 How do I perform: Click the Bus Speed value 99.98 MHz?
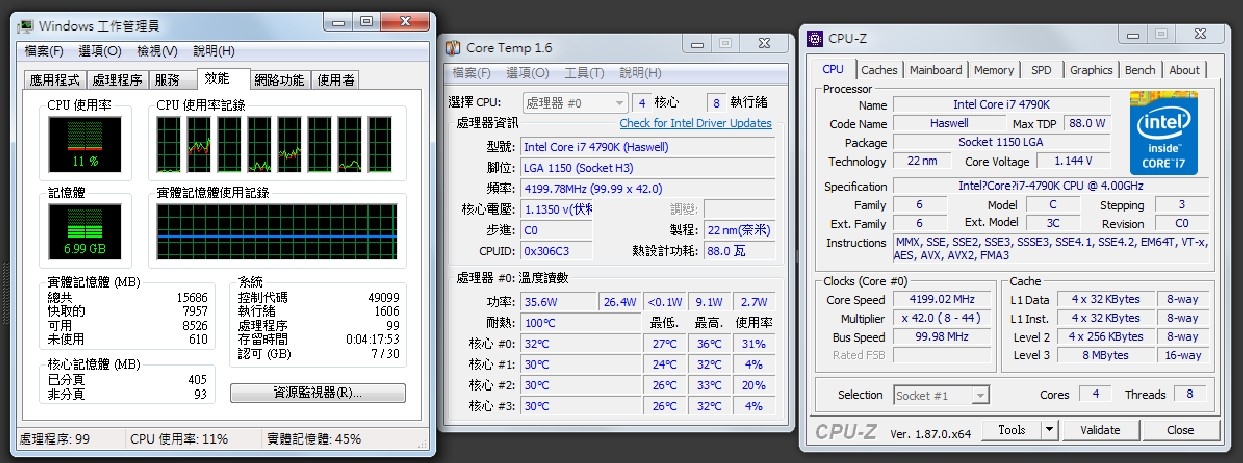point(941,337)
